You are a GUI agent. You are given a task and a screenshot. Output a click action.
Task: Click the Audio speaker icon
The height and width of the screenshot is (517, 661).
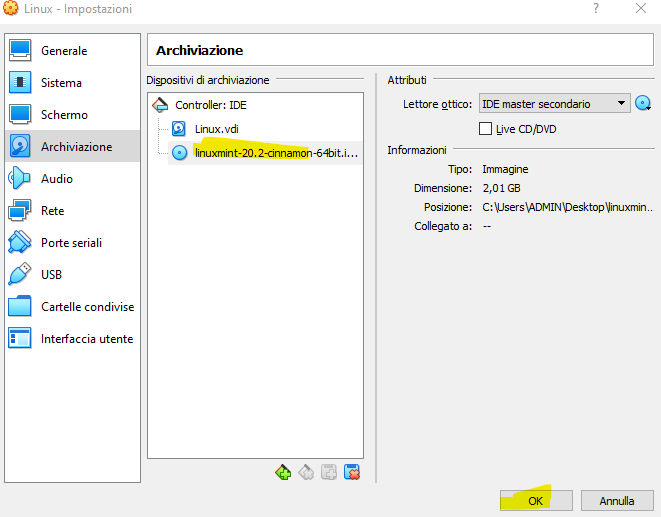point(19,178)
